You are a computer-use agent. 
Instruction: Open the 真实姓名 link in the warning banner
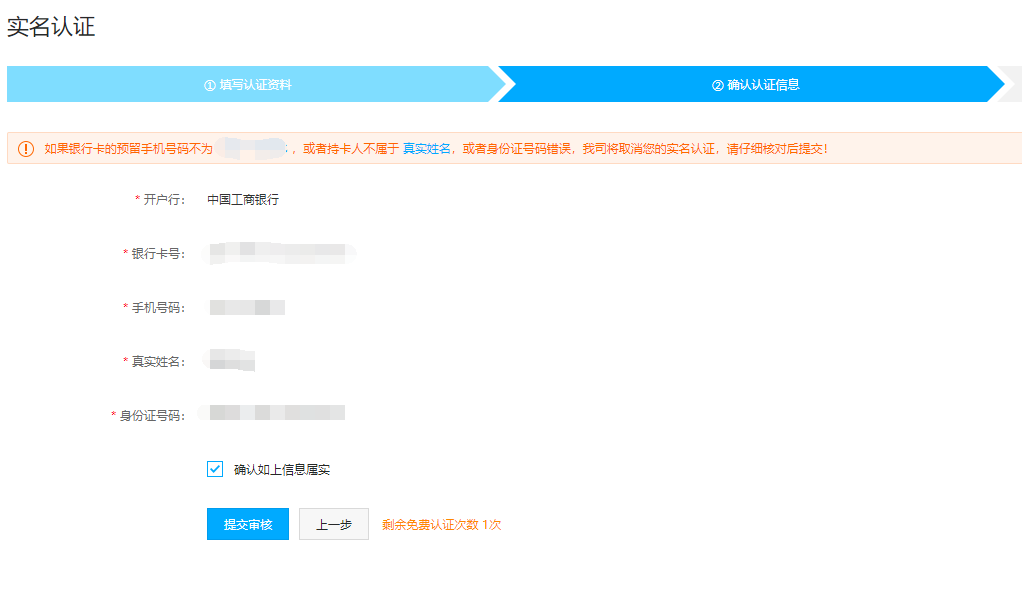426,149
